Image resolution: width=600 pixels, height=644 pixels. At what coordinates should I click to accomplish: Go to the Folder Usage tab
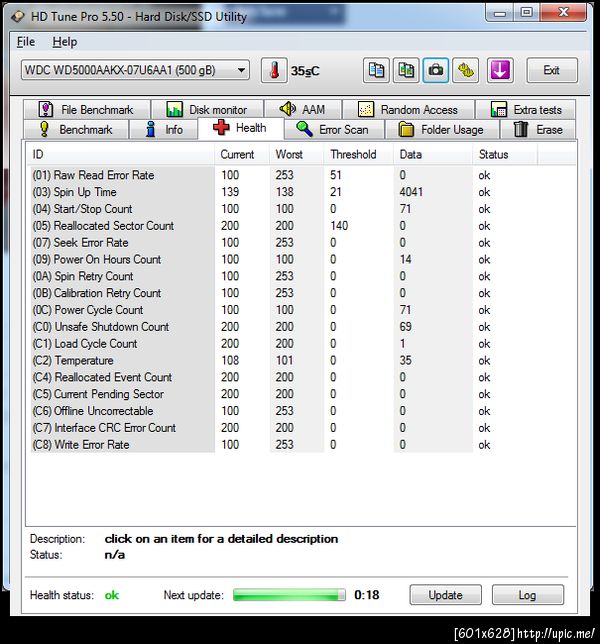coord(442,129)
